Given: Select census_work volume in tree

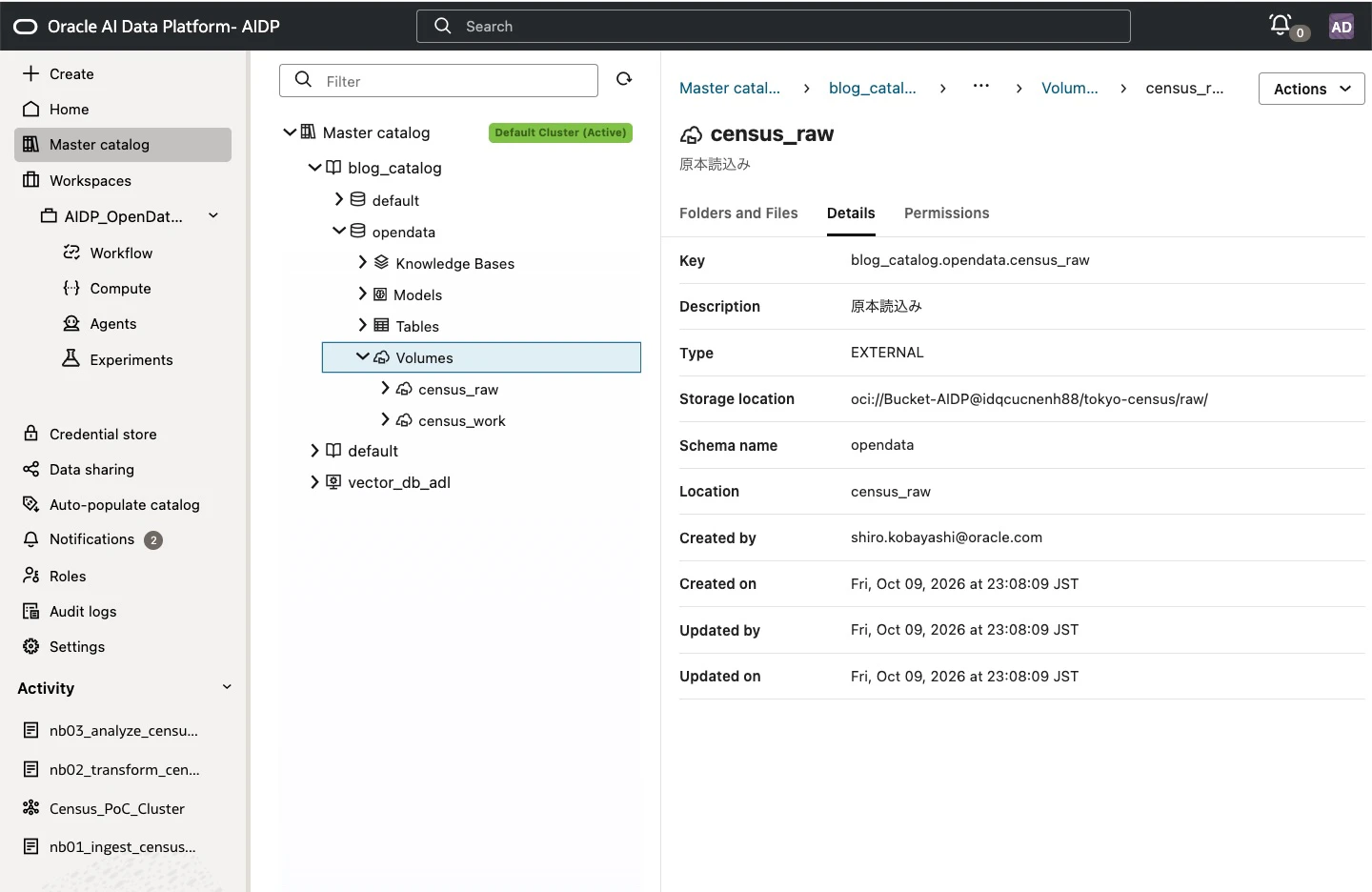Looking at the screenshot, I should 461,420.
